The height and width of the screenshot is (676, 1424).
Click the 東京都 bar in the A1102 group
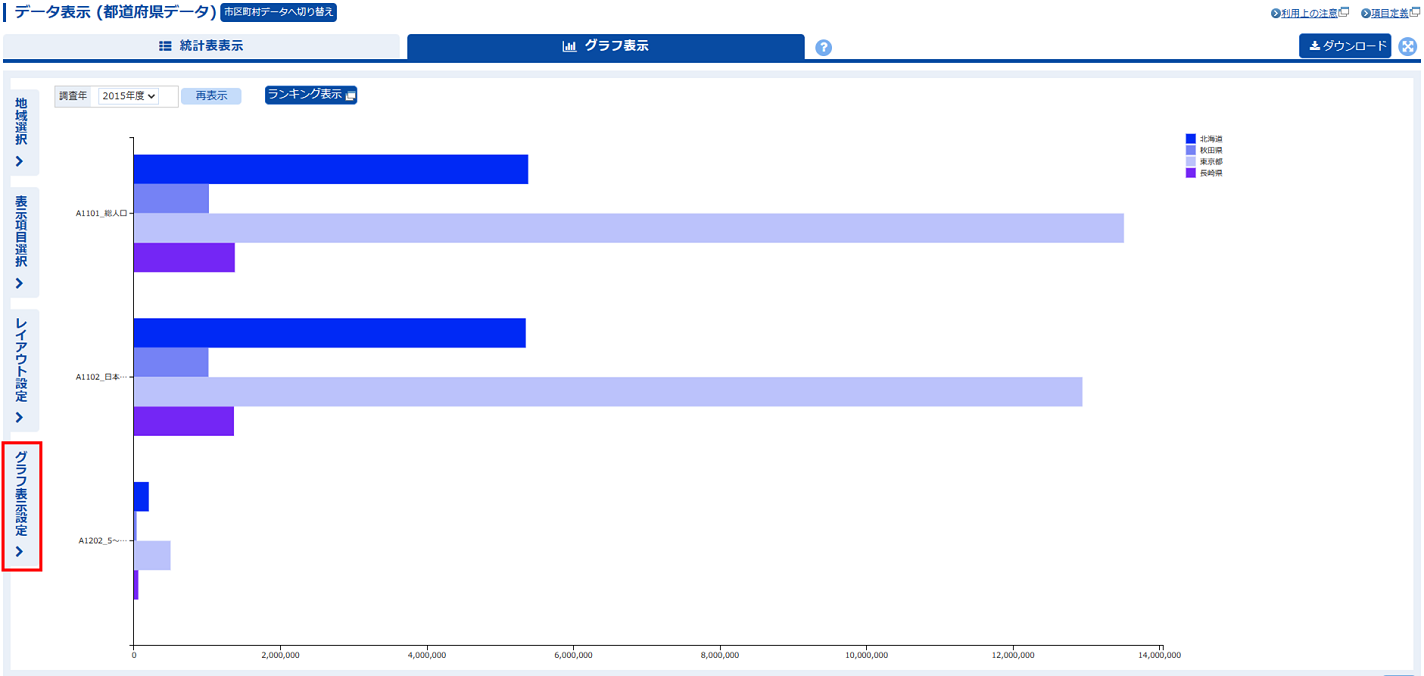pyautogui.click(x=608, y=392)
